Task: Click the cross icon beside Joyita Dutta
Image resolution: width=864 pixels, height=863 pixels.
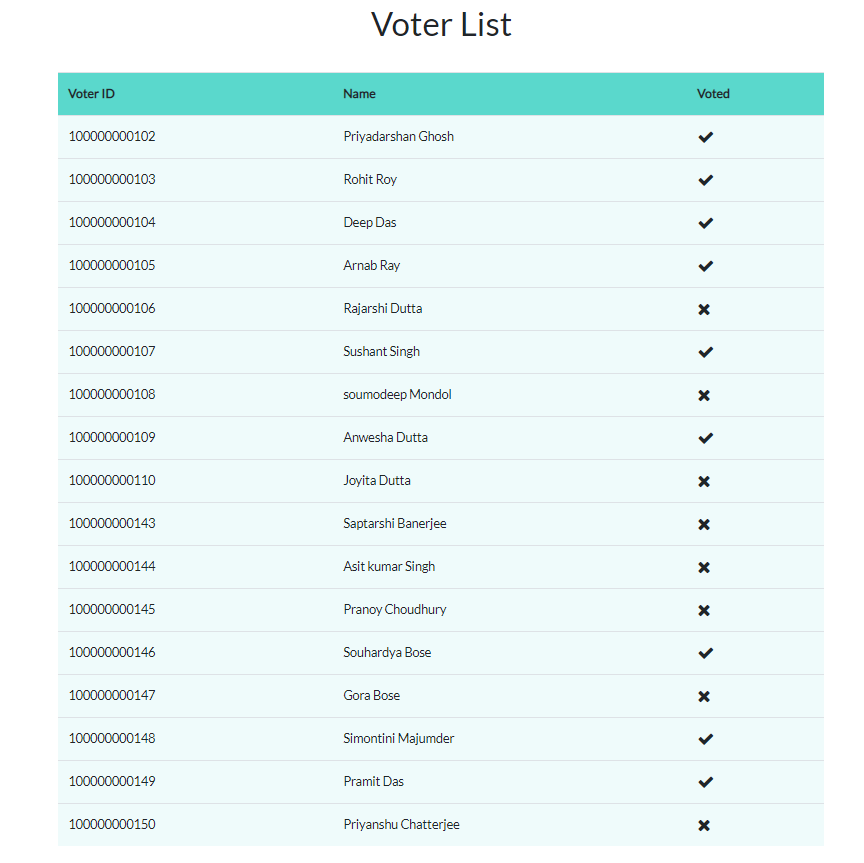Action: [x=704, y=481]
